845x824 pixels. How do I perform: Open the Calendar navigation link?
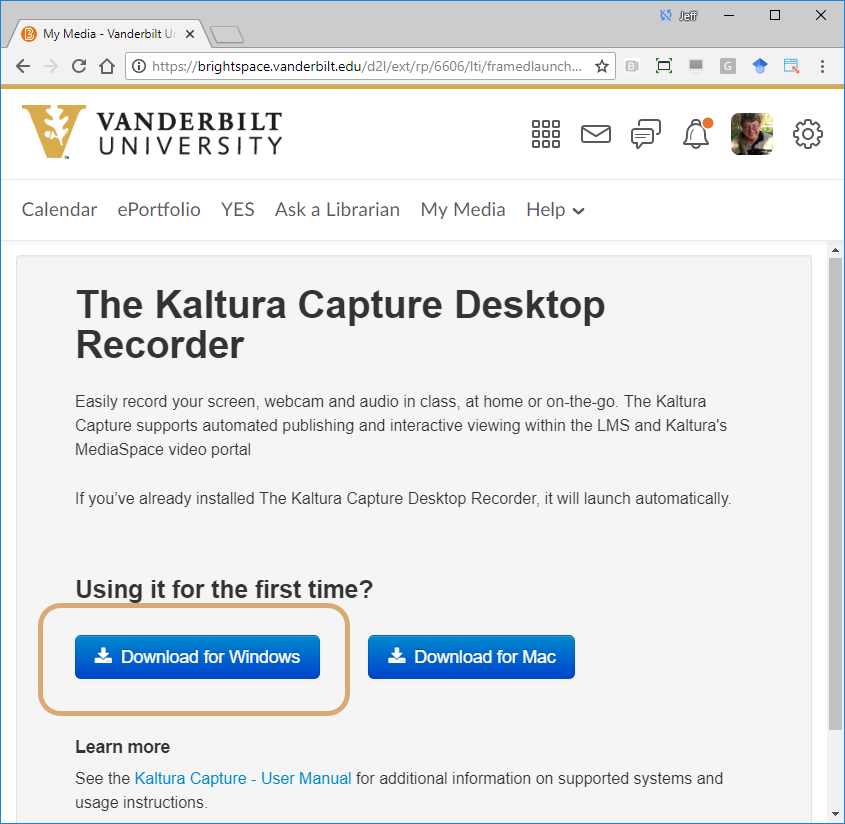click(x=60, y=210)
